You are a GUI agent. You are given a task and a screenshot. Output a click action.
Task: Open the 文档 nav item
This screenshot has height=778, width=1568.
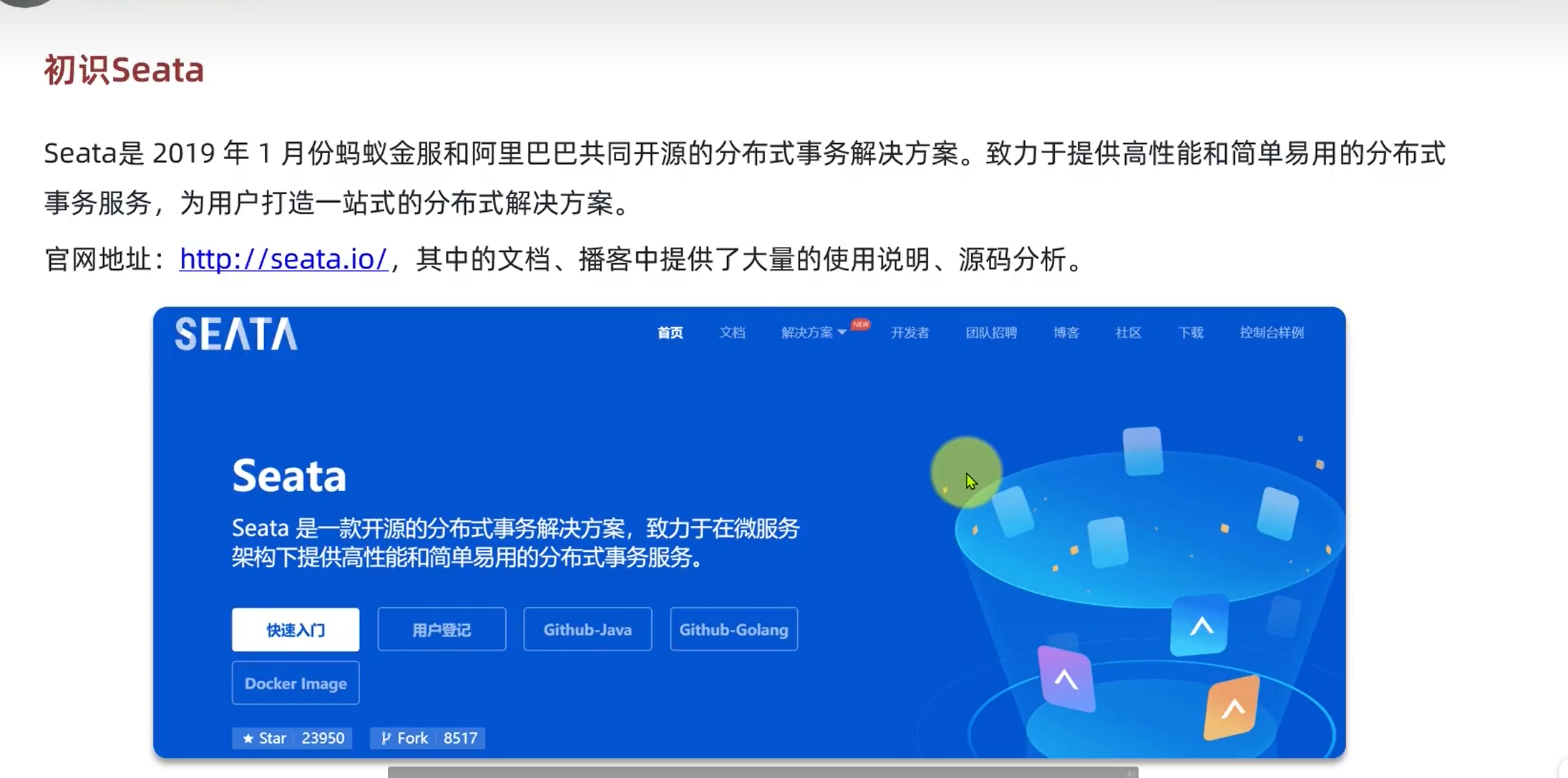[732, 333]
